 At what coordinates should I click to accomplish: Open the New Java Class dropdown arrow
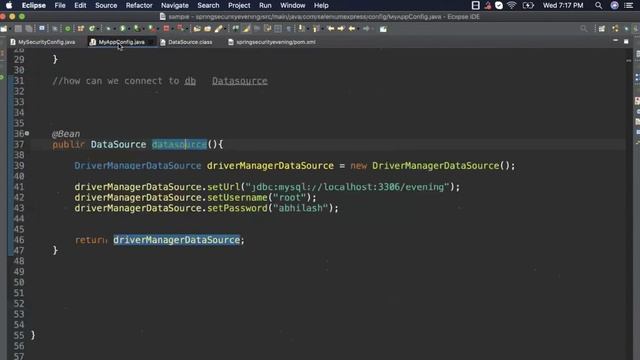point(98,29)
